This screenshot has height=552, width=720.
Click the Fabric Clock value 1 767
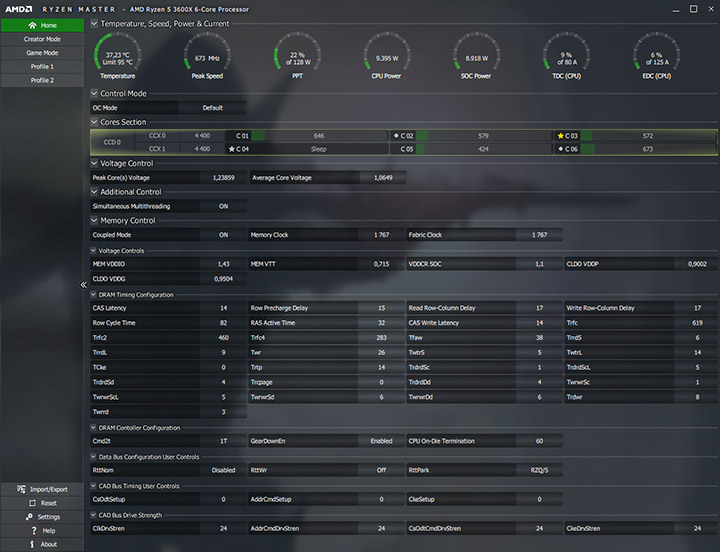click(539, 235)
